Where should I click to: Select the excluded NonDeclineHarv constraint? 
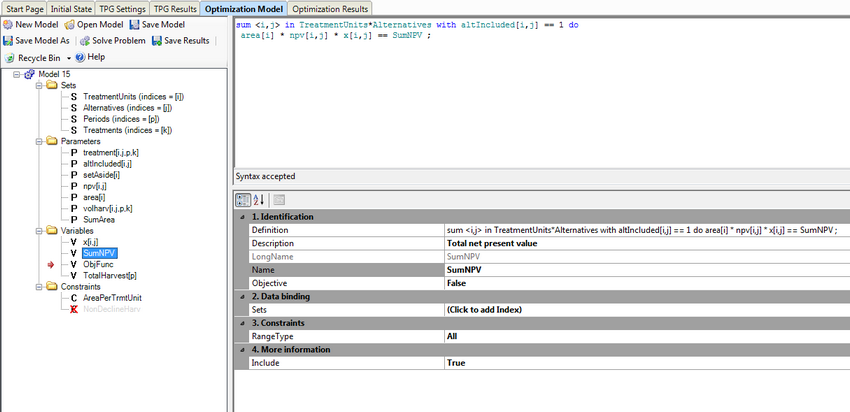pyautogui.click(x=112, y=308)
